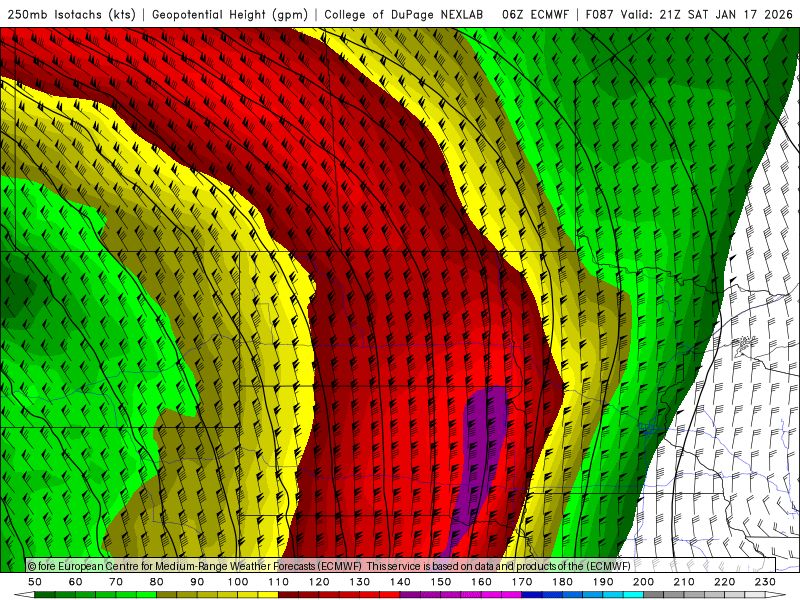
Task: Click the '230' label on the color scale
Action: click(x=765, y=582)
